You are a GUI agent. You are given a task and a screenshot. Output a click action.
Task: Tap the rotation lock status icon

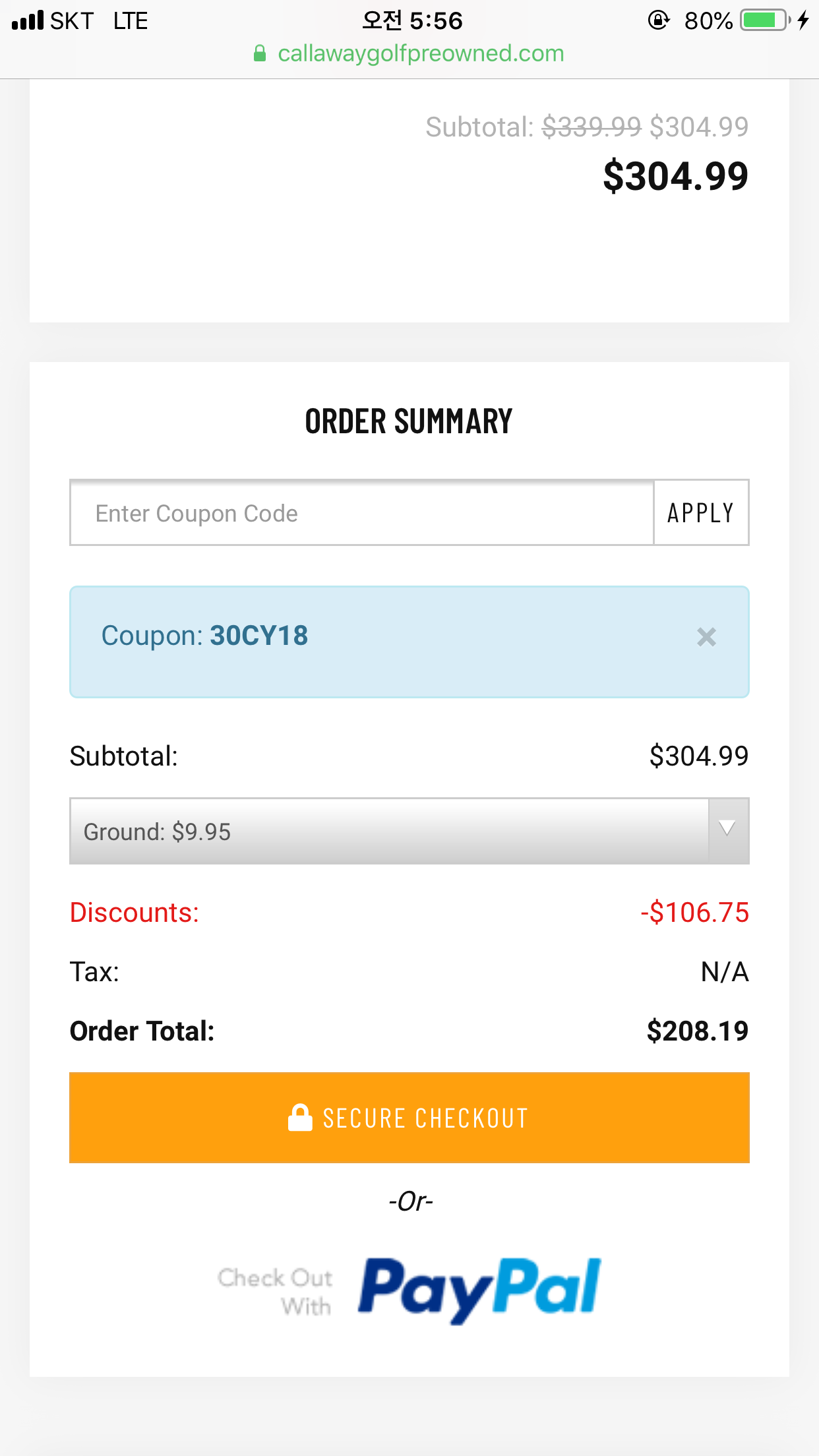pyautogui.click(x=658, y=20)
